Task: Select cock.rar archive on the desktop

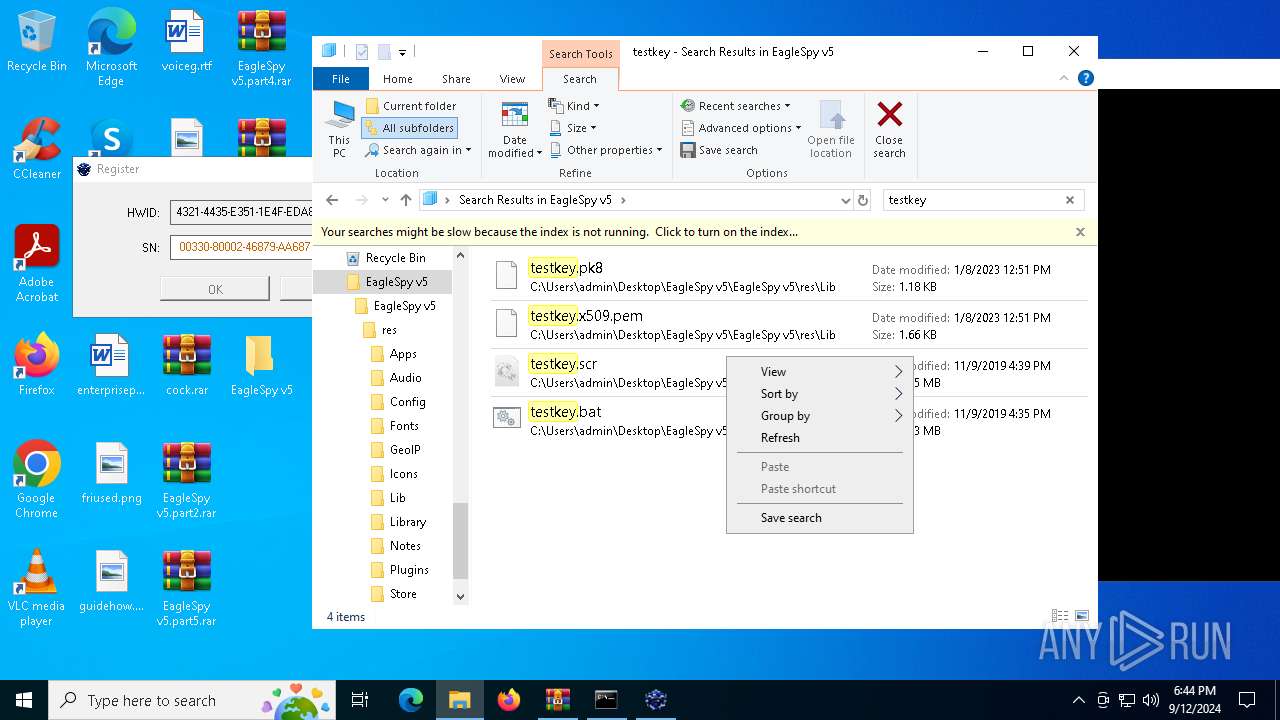Action: (x=187, y=366)
